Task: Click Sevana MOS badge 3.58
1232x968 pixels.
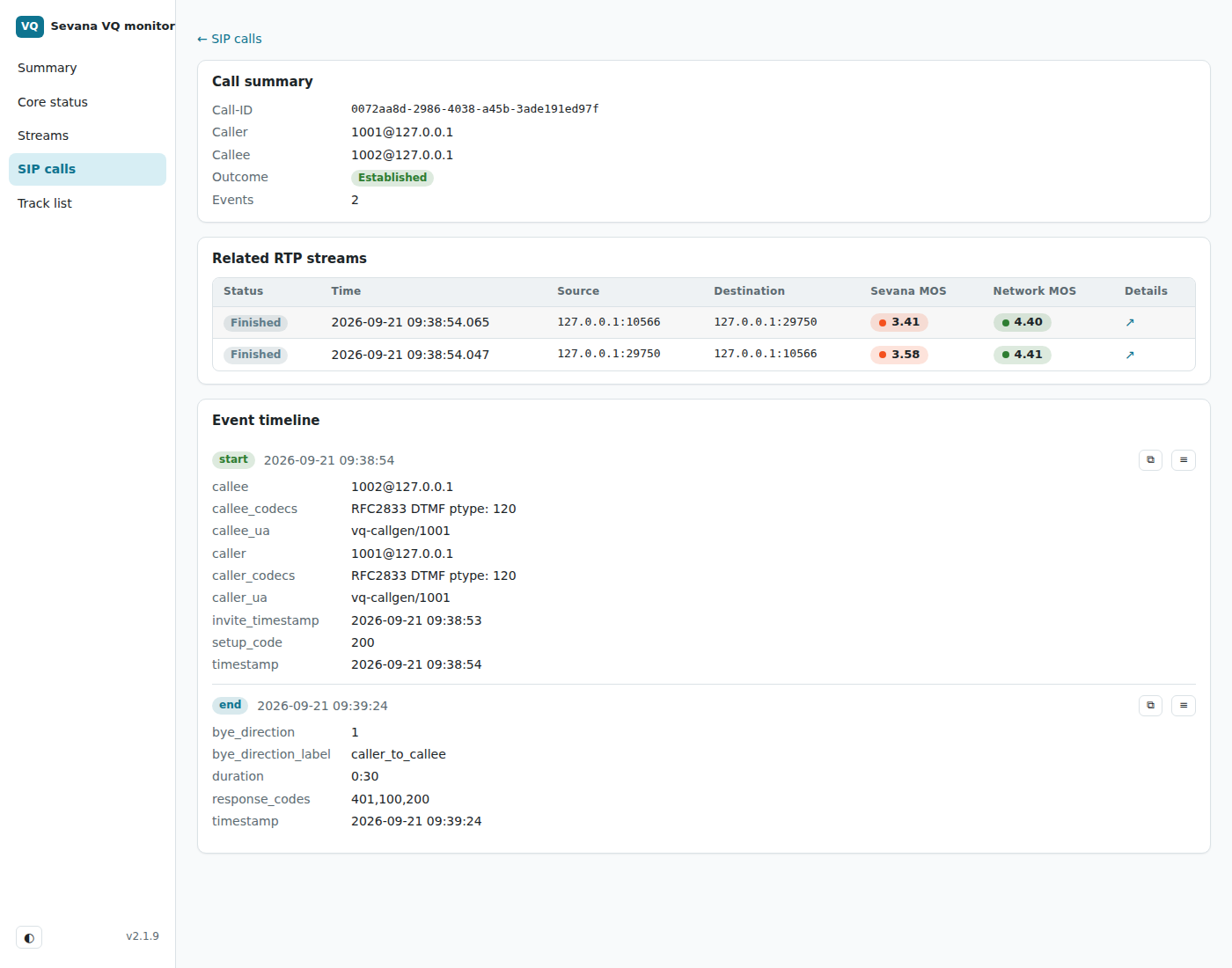Action: [899, 355]
